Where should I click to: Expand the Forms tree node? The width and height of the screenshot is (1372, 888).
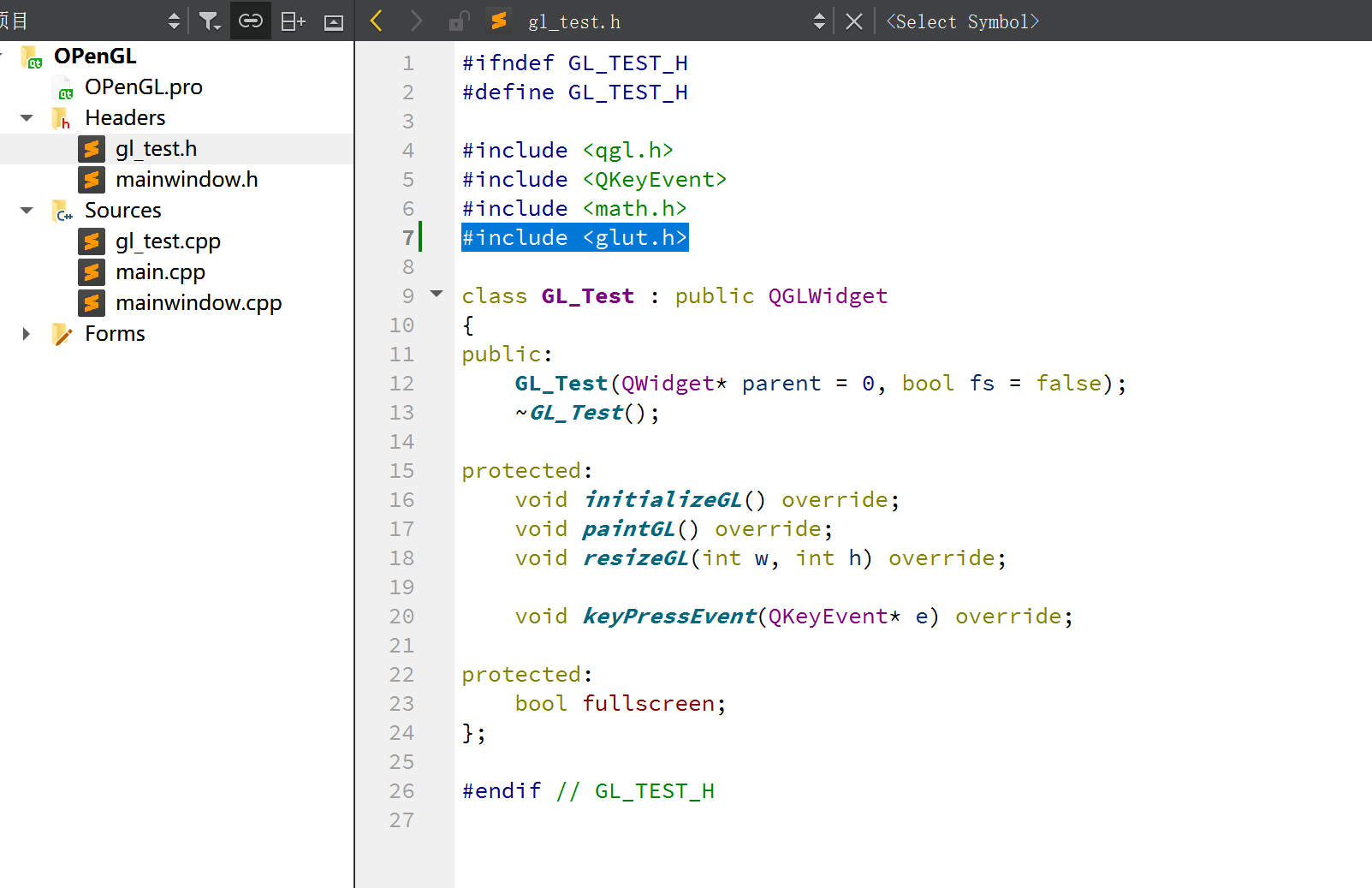coord(26,334)
